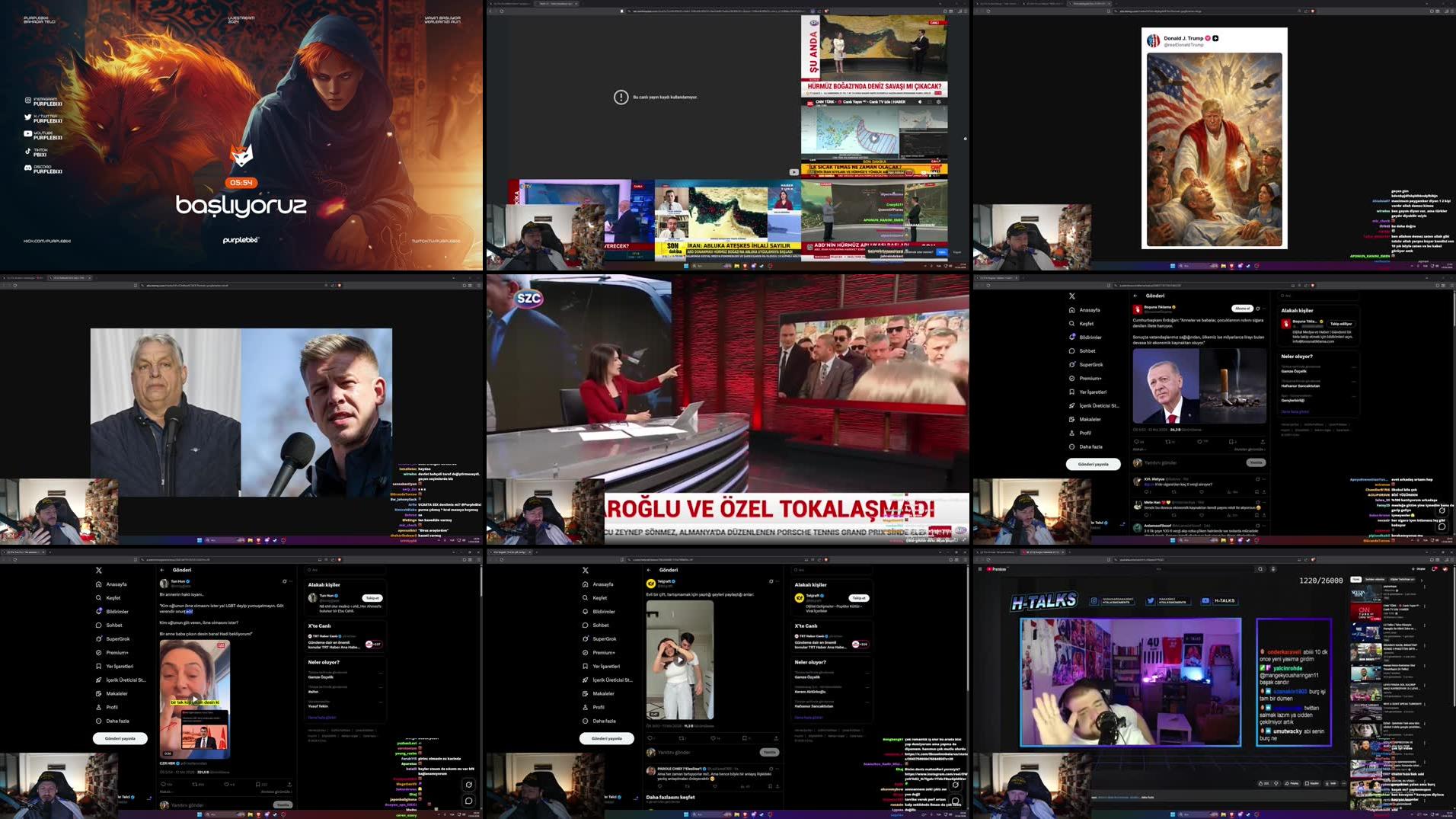Open more options on the Telgrafı tweet

tap(777, 581)
